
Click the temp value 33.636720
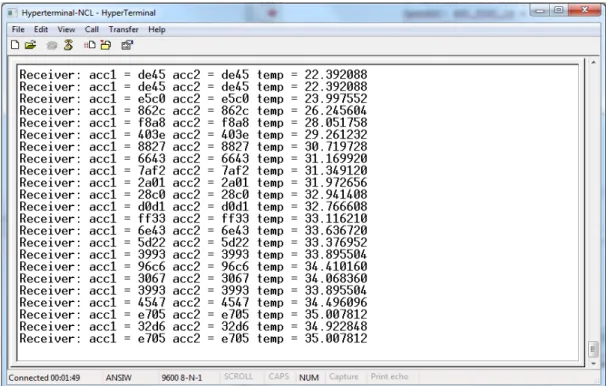(x=335, y=230)
